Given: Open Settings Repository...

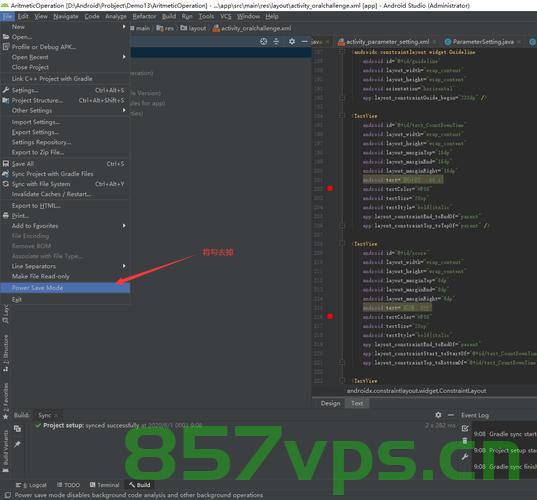Looking at the screenshot, I should click(65, 142).
